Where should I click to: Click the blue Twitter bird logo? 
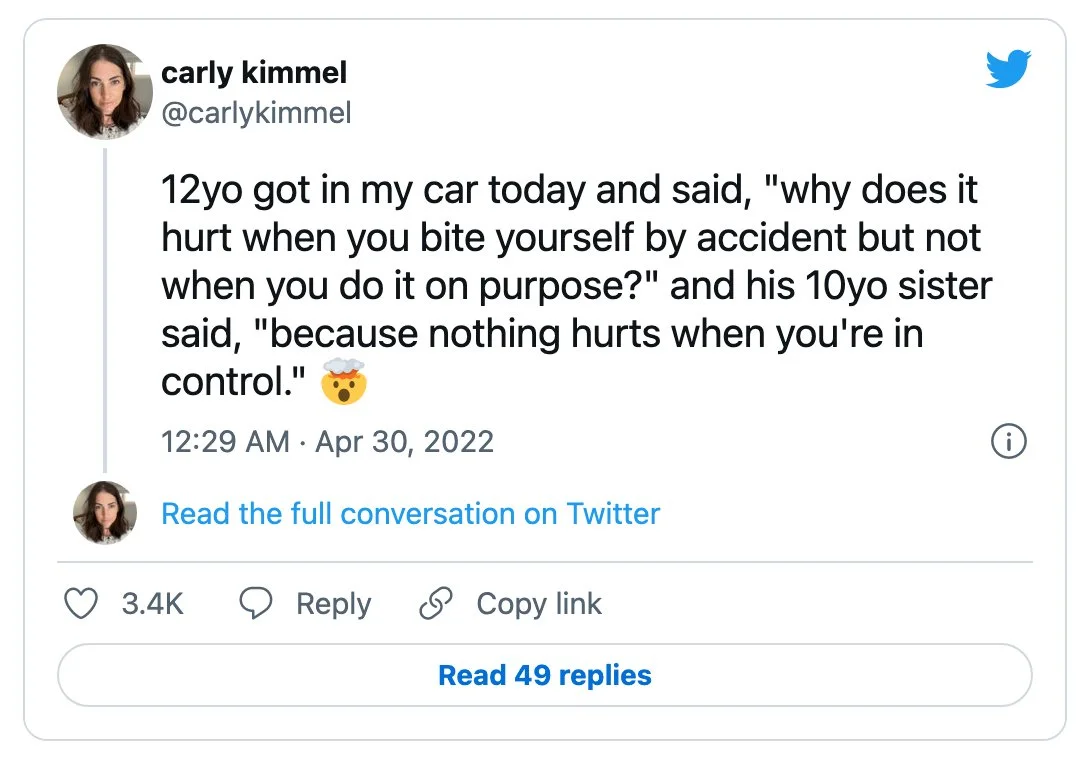[1007, 70]
